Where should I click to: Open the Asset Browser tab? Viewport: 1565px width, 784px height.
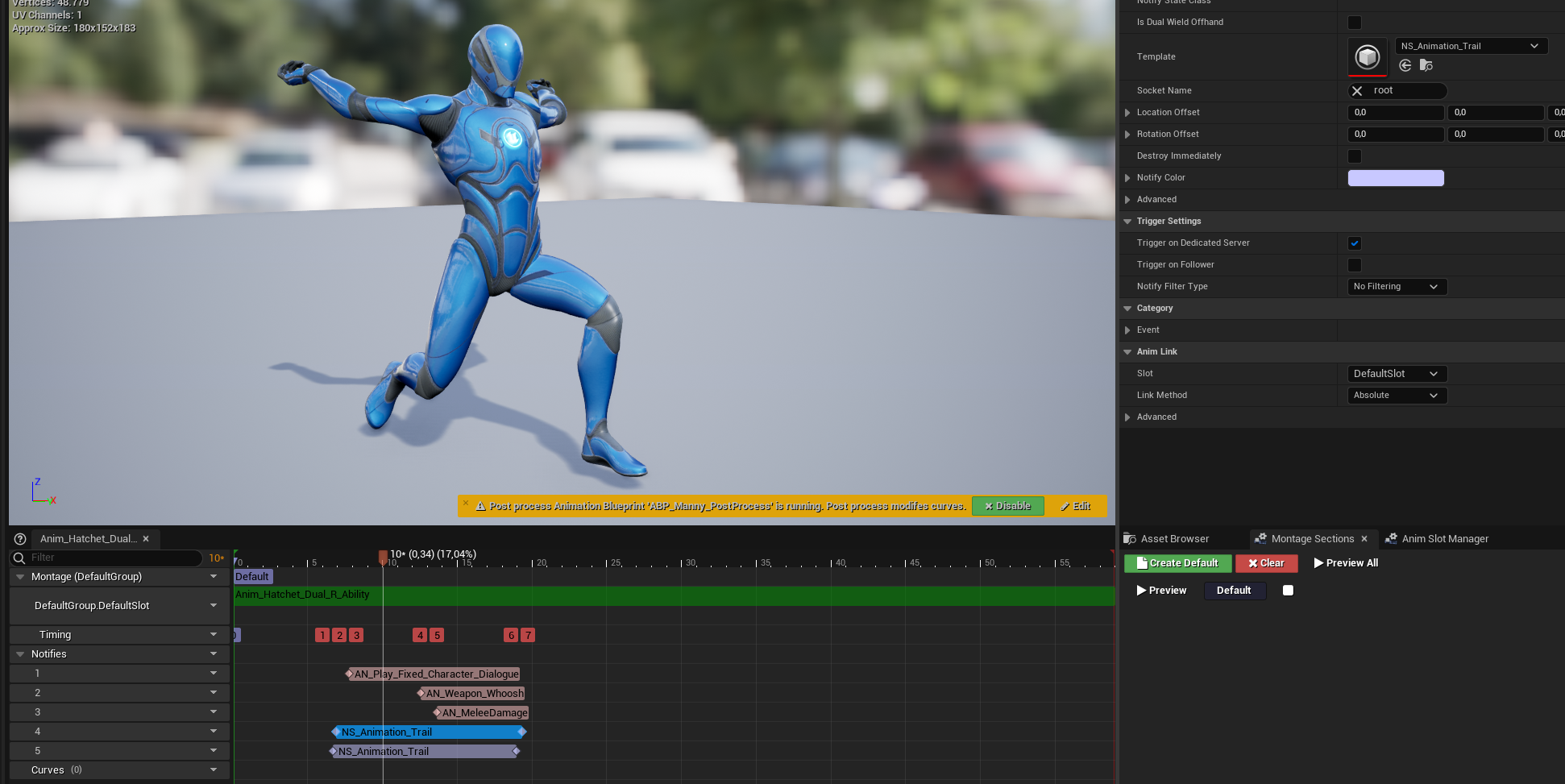[1174, 539]
